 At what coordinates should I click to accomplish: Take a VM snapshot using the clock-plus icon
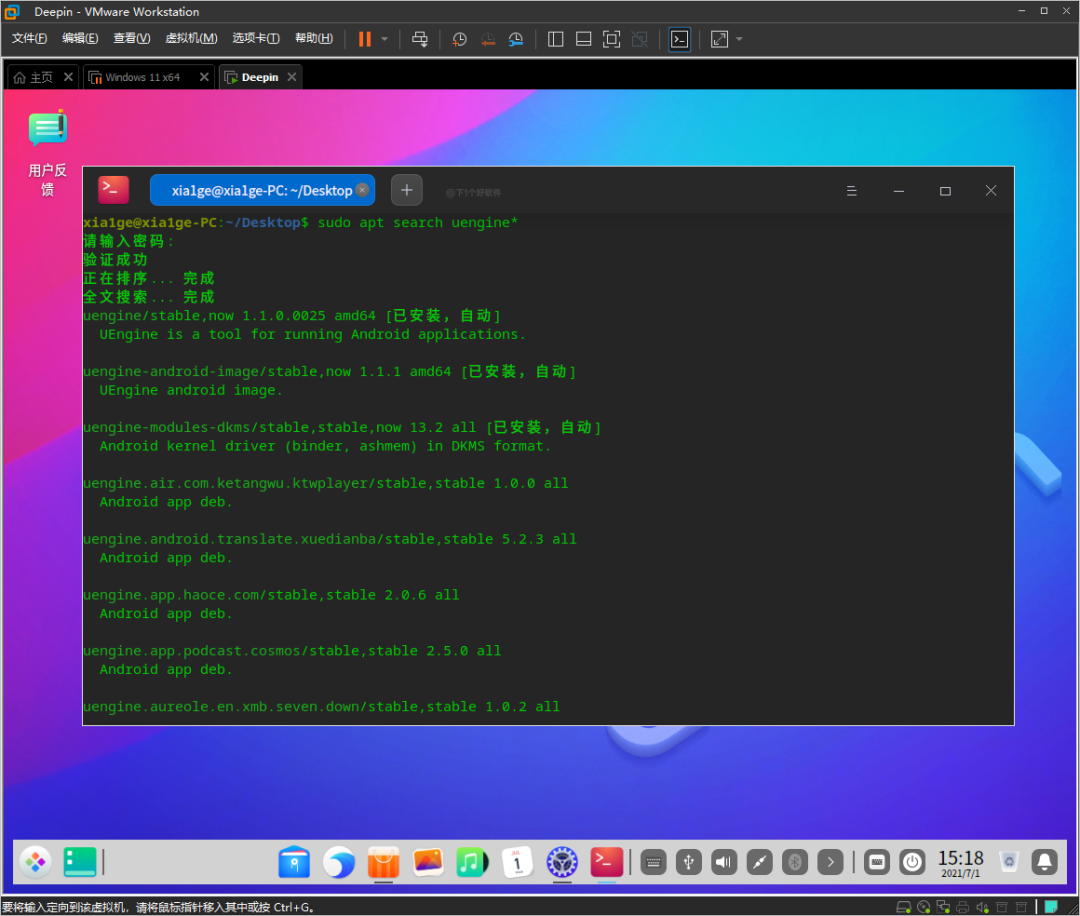[459, 39]
